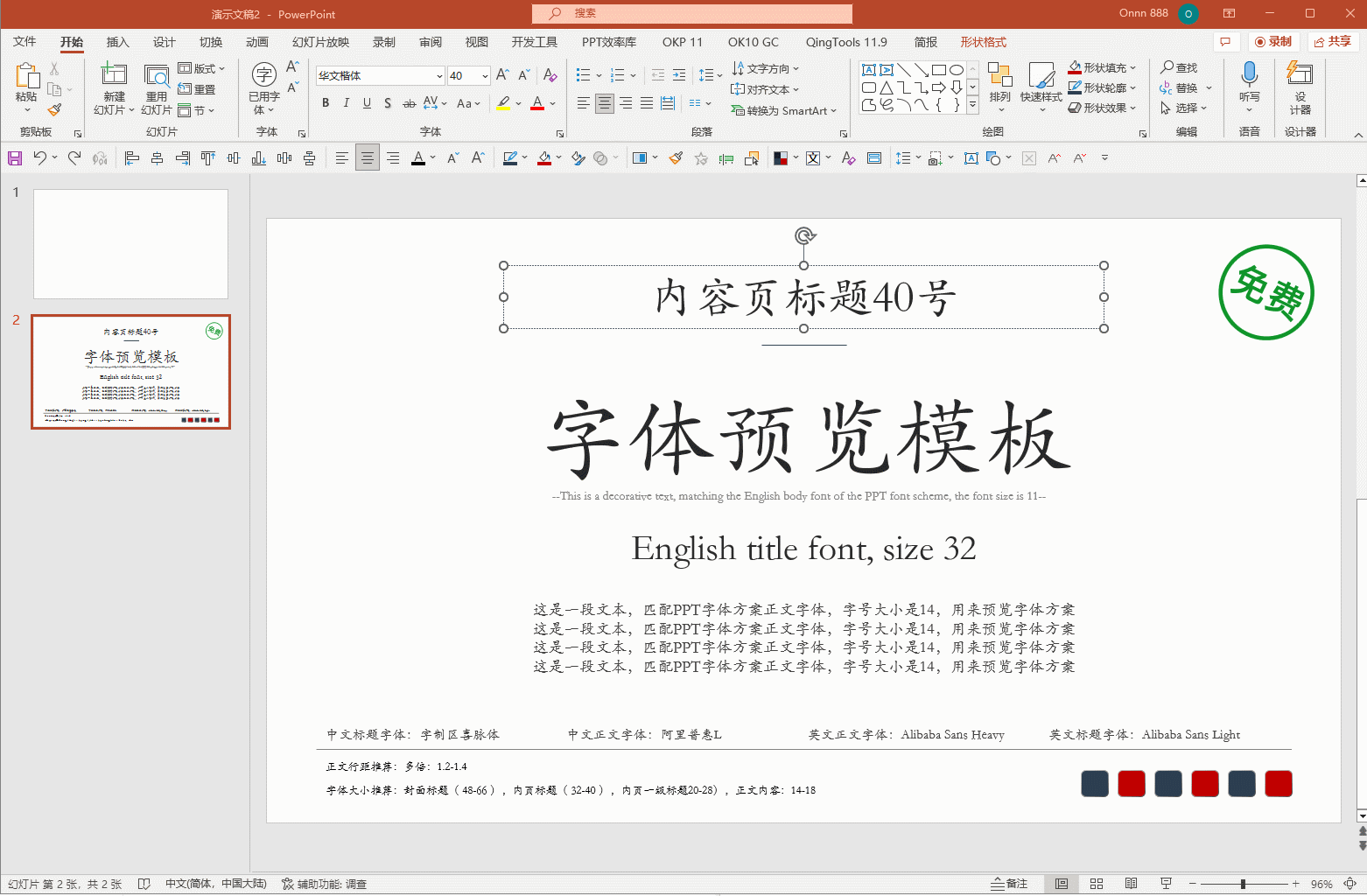The width and height of the screenshot is (1367, 896).
Task: Click the 重置 reset slide button
Action: point(197,89)
